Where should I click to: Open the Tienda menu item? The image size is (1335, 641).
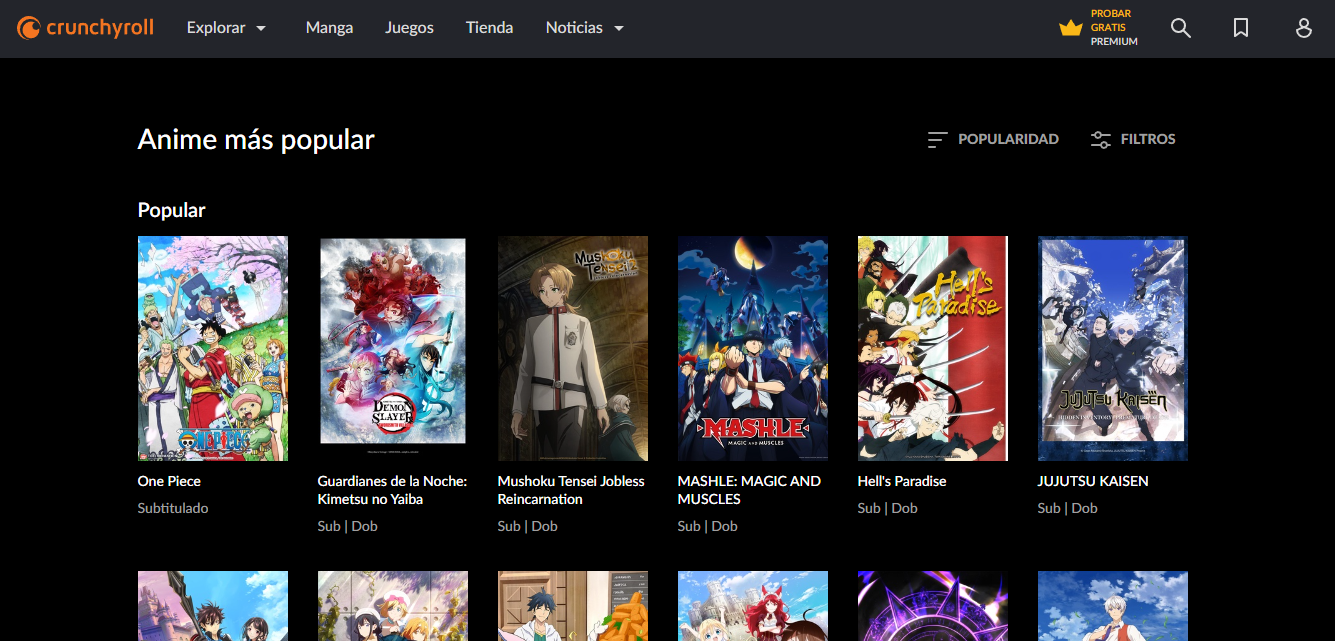click(x=489, y=28)
